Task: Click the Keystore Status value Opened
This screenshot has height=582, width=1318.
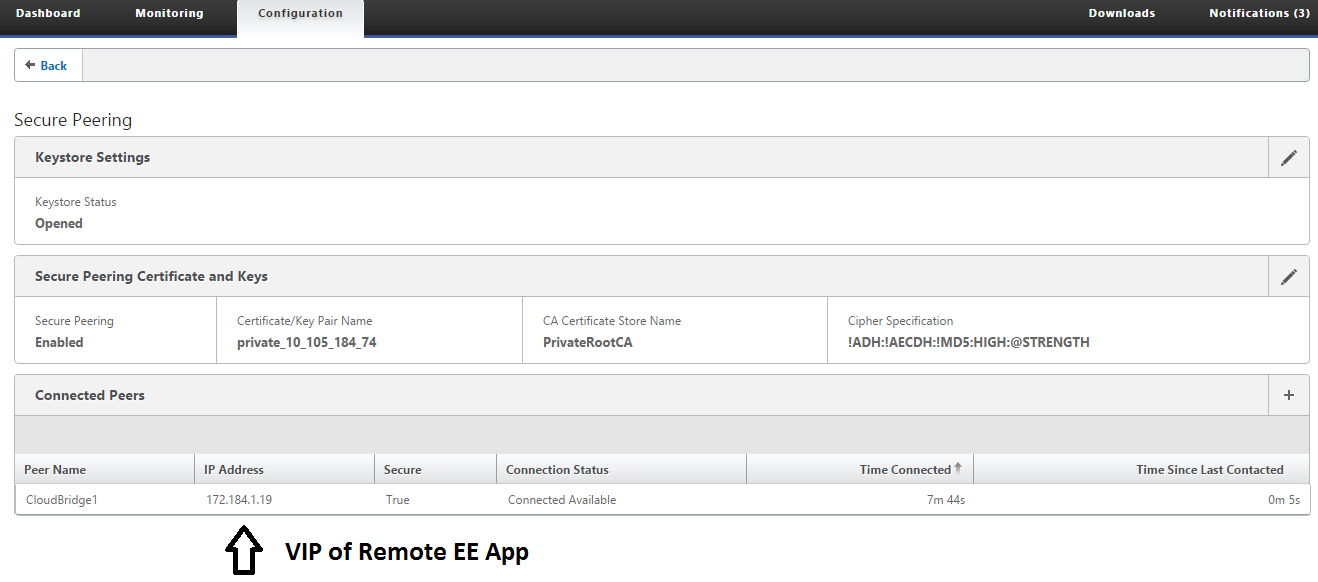Action: (x=59, y=224)
